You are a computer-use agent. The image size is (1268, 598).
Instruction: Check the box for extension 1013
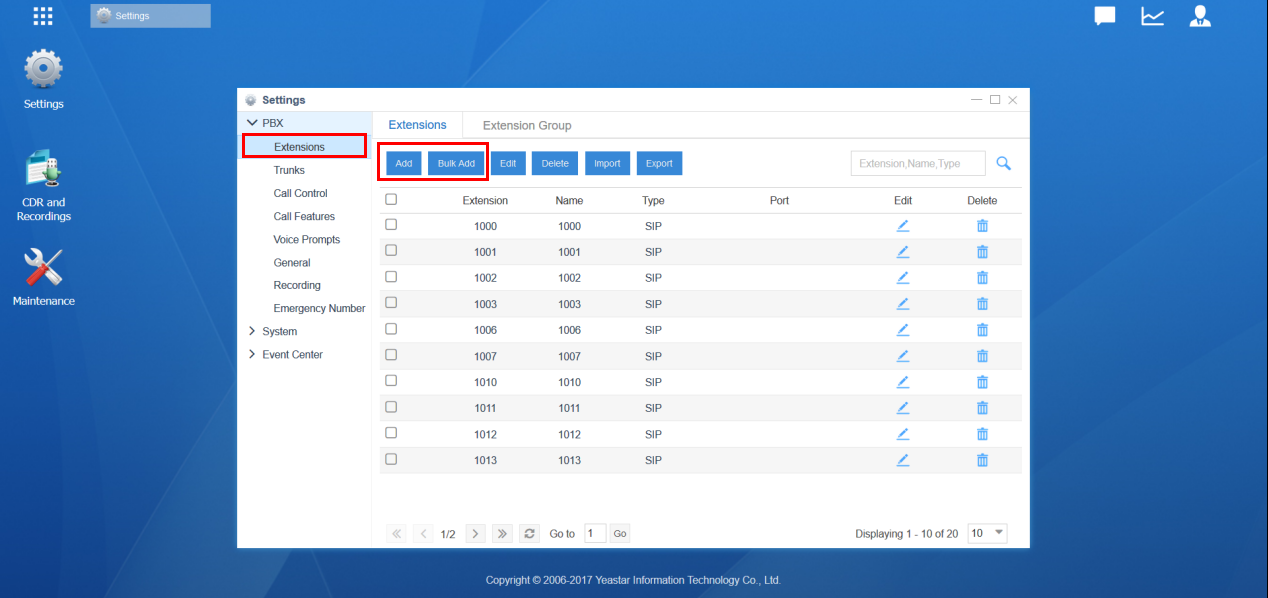(391, 459)
